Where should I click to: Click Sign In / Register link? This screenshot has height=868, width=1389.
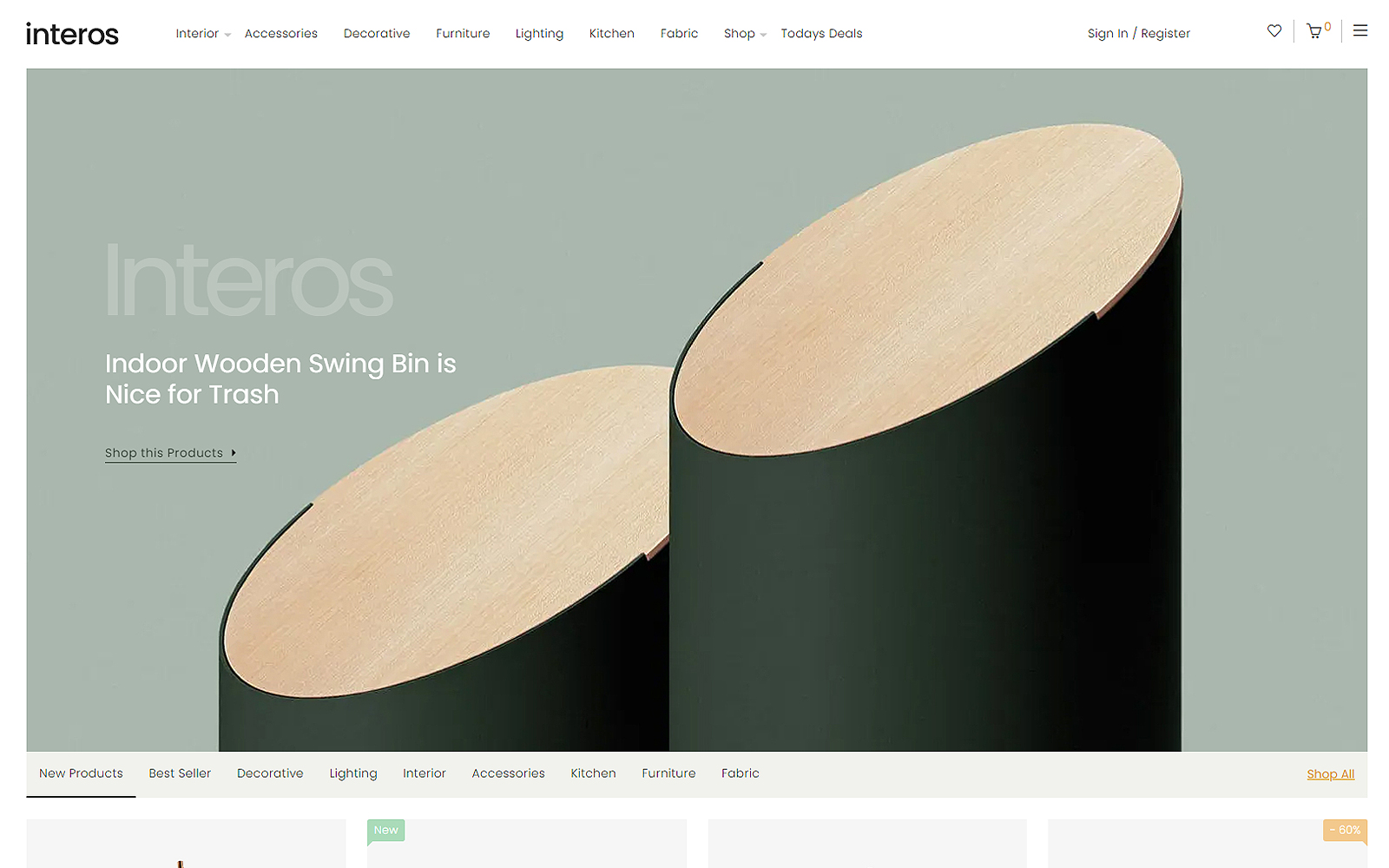click(1139, 34)
